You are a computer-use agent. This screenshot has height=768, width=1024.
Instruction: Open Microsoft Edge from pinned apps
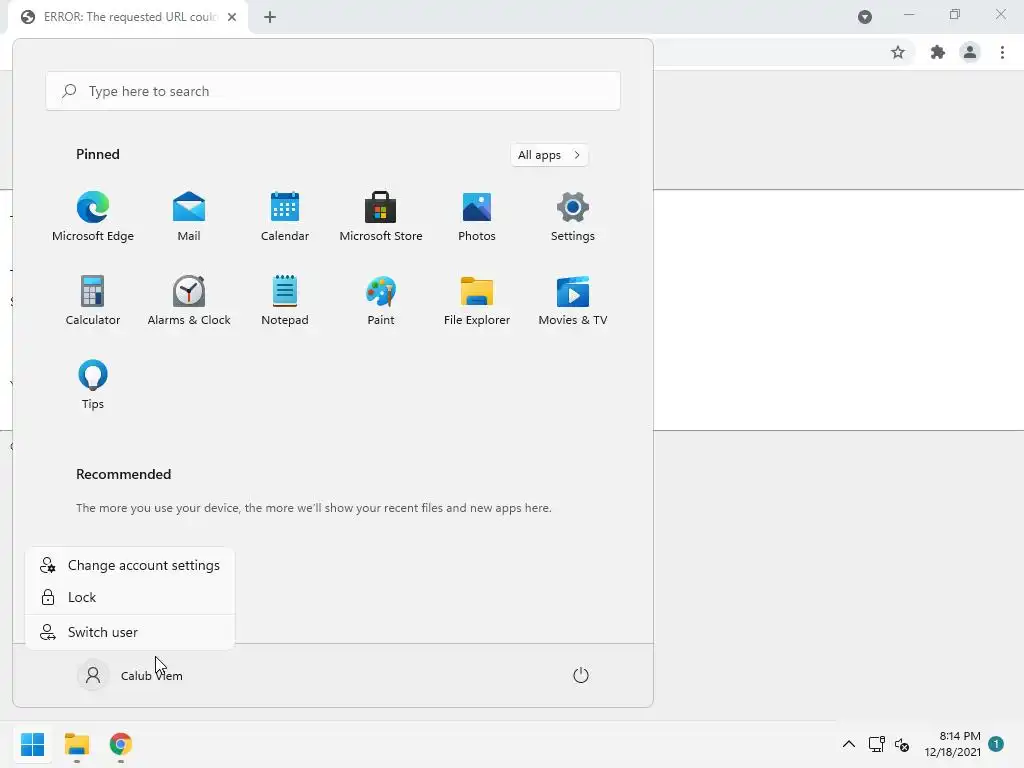pos(93,217)
